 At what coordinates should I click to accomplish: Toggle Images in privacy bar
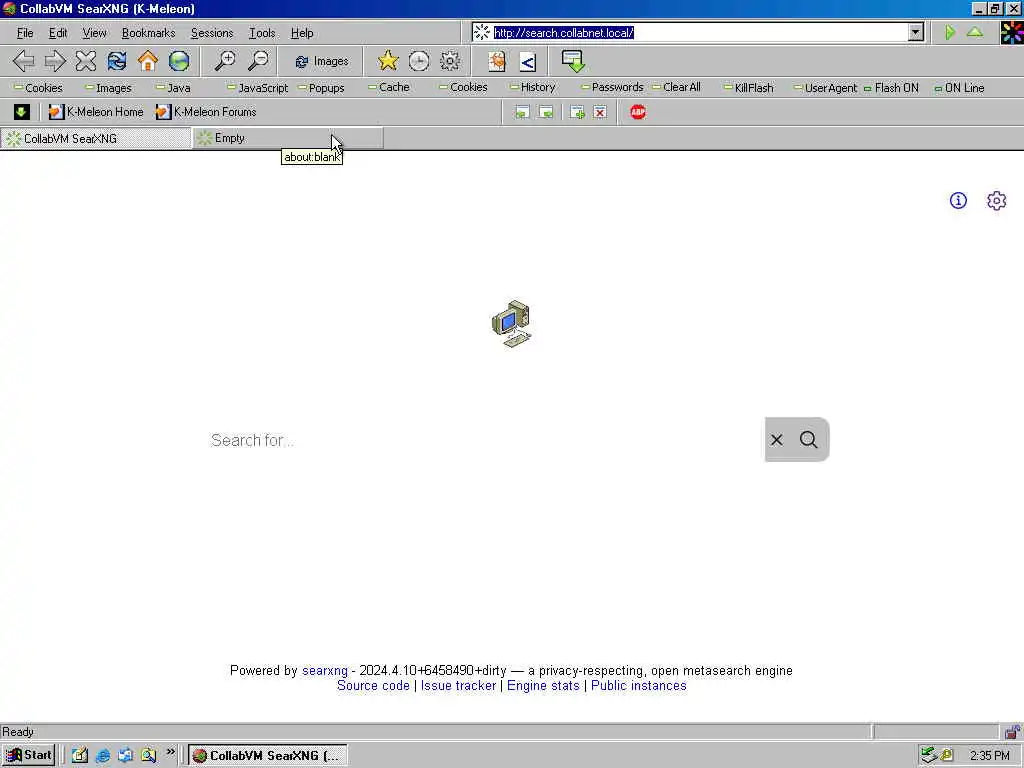click(x=108, y=88)
